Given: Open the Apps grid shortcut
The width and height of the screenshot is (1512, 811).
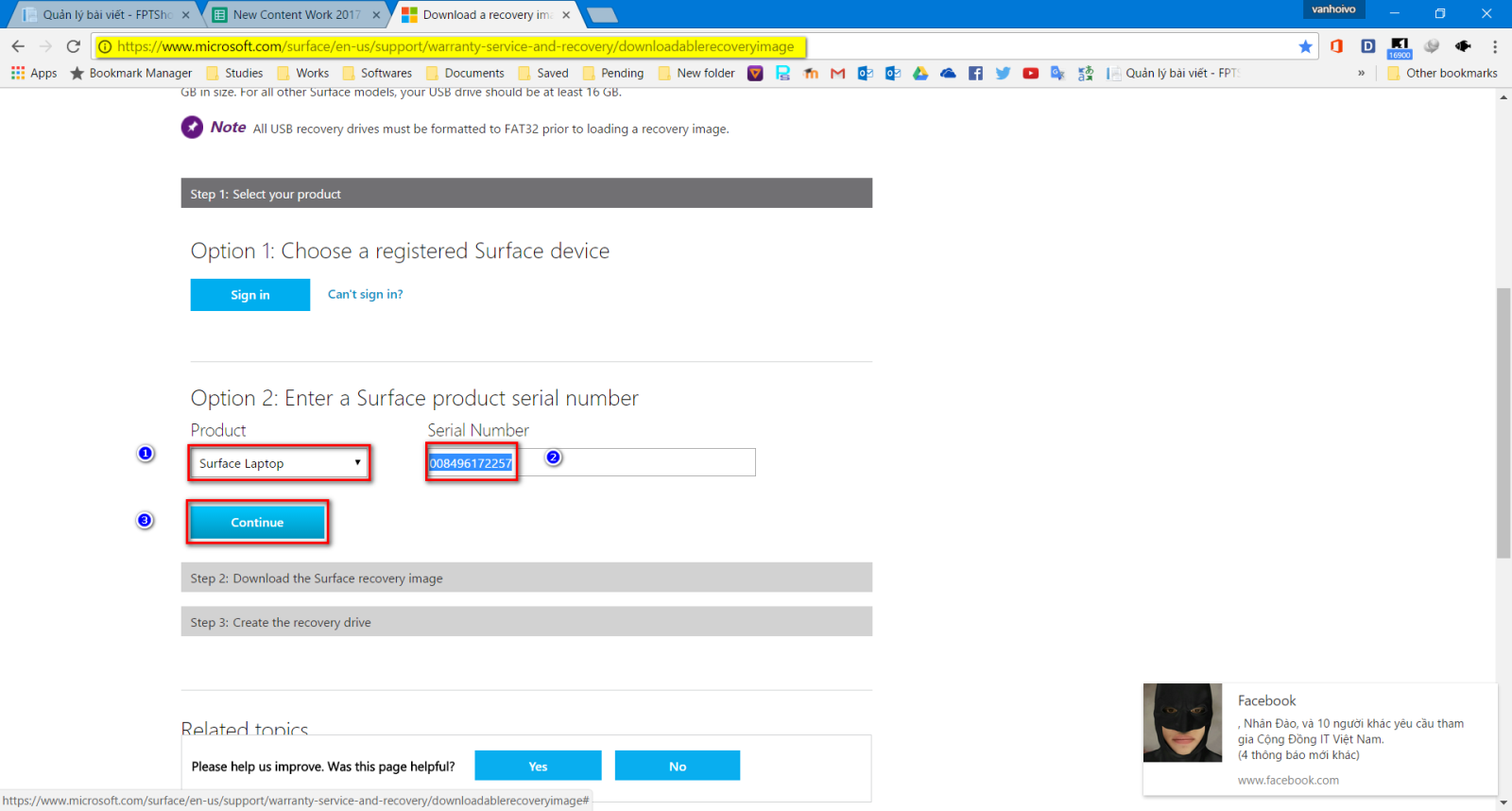Looking at the screenshot, I should pyautogui.click(x=34, y=73).
